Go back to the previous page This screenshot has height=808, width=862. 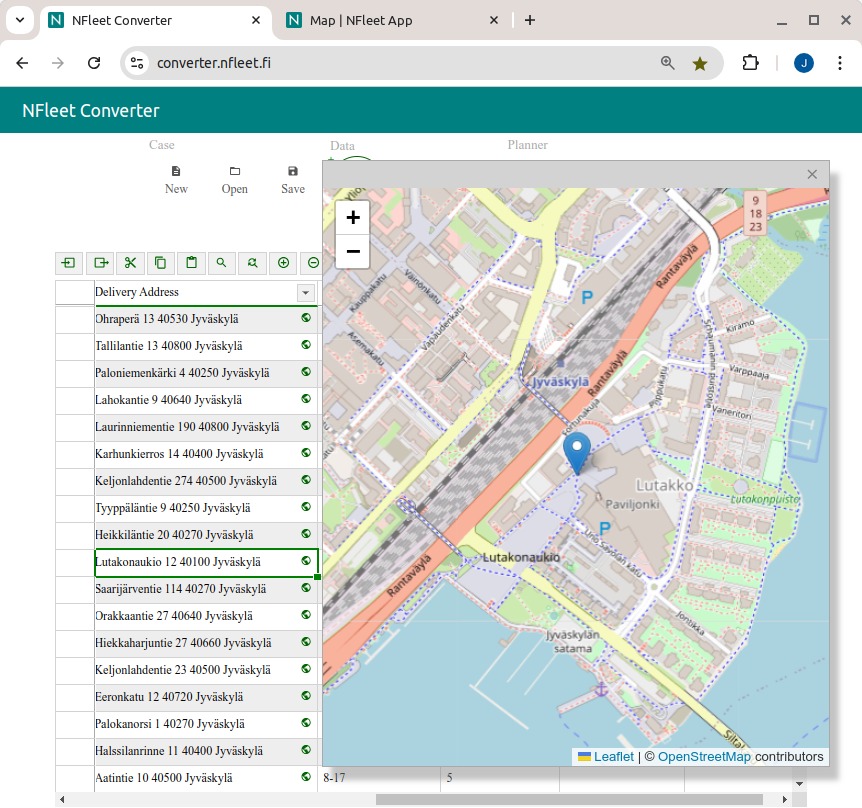(x=22, y=63)
